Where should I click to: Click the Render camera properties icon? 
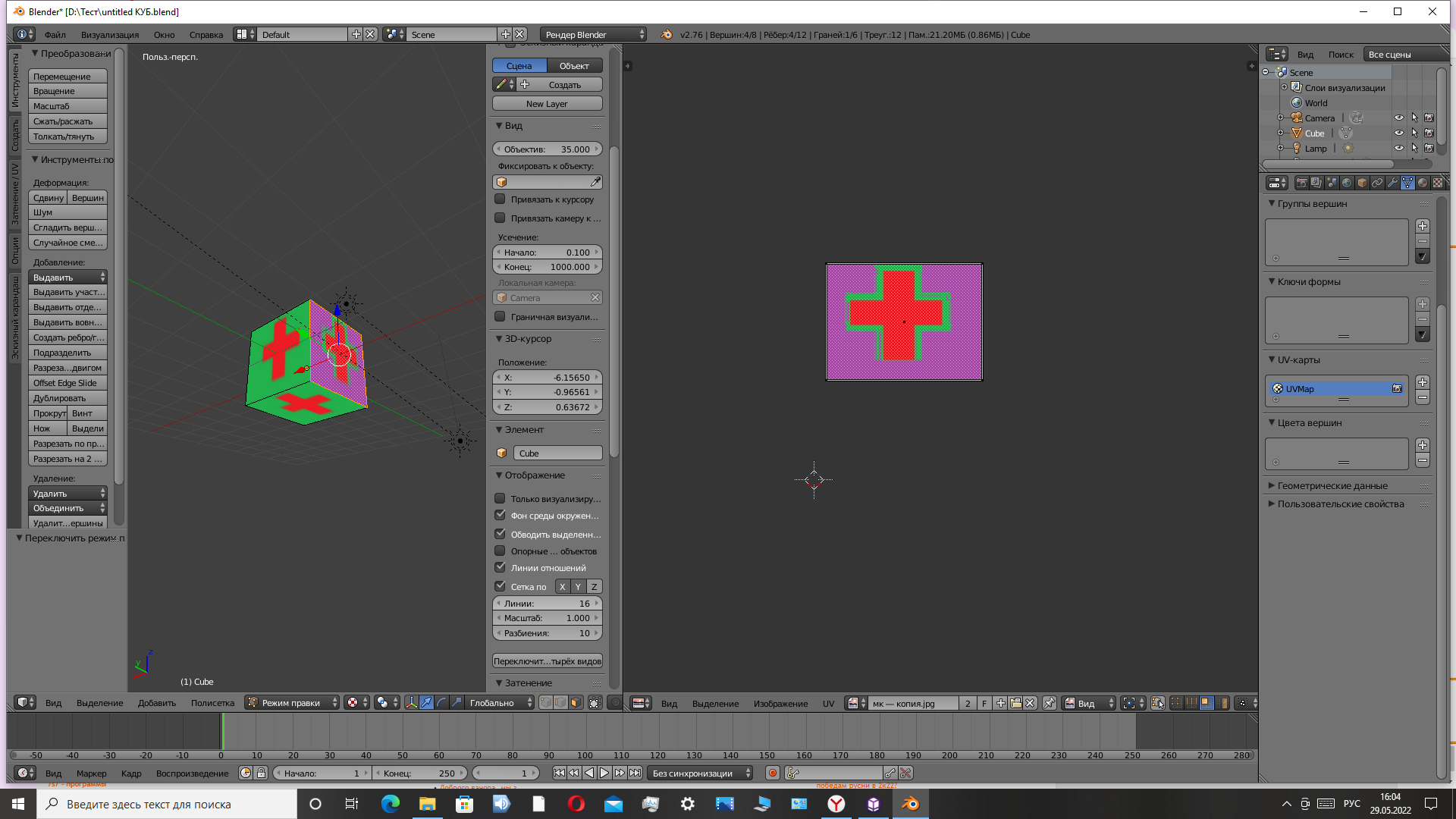[1301, 183]
